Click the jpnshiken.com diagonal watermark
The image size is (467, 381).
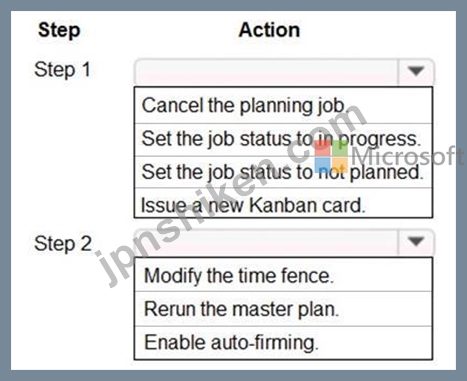(x=230, y=197)
